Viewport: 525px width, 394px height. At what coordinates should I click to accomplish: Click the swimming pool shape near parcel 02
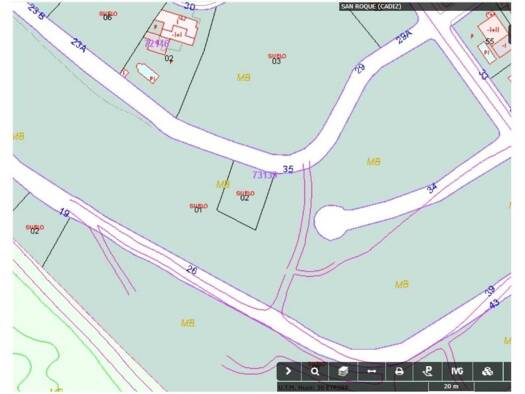tap(147, 73)
